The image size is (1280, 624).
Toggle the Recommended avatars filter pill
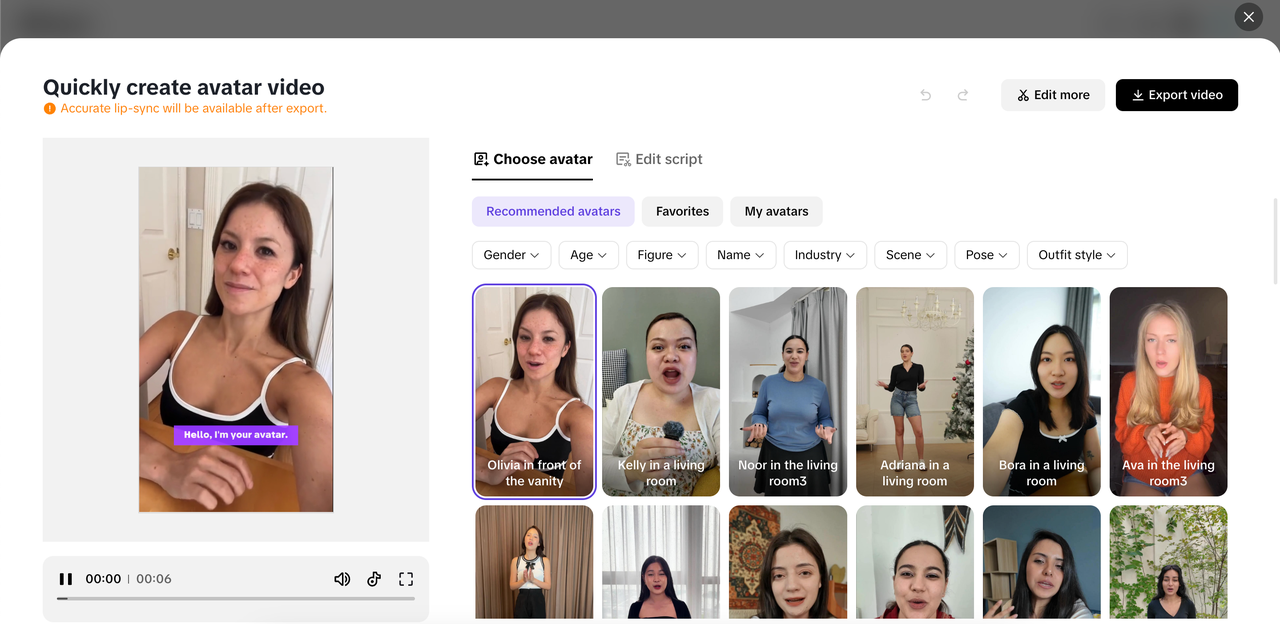[553, 211]
